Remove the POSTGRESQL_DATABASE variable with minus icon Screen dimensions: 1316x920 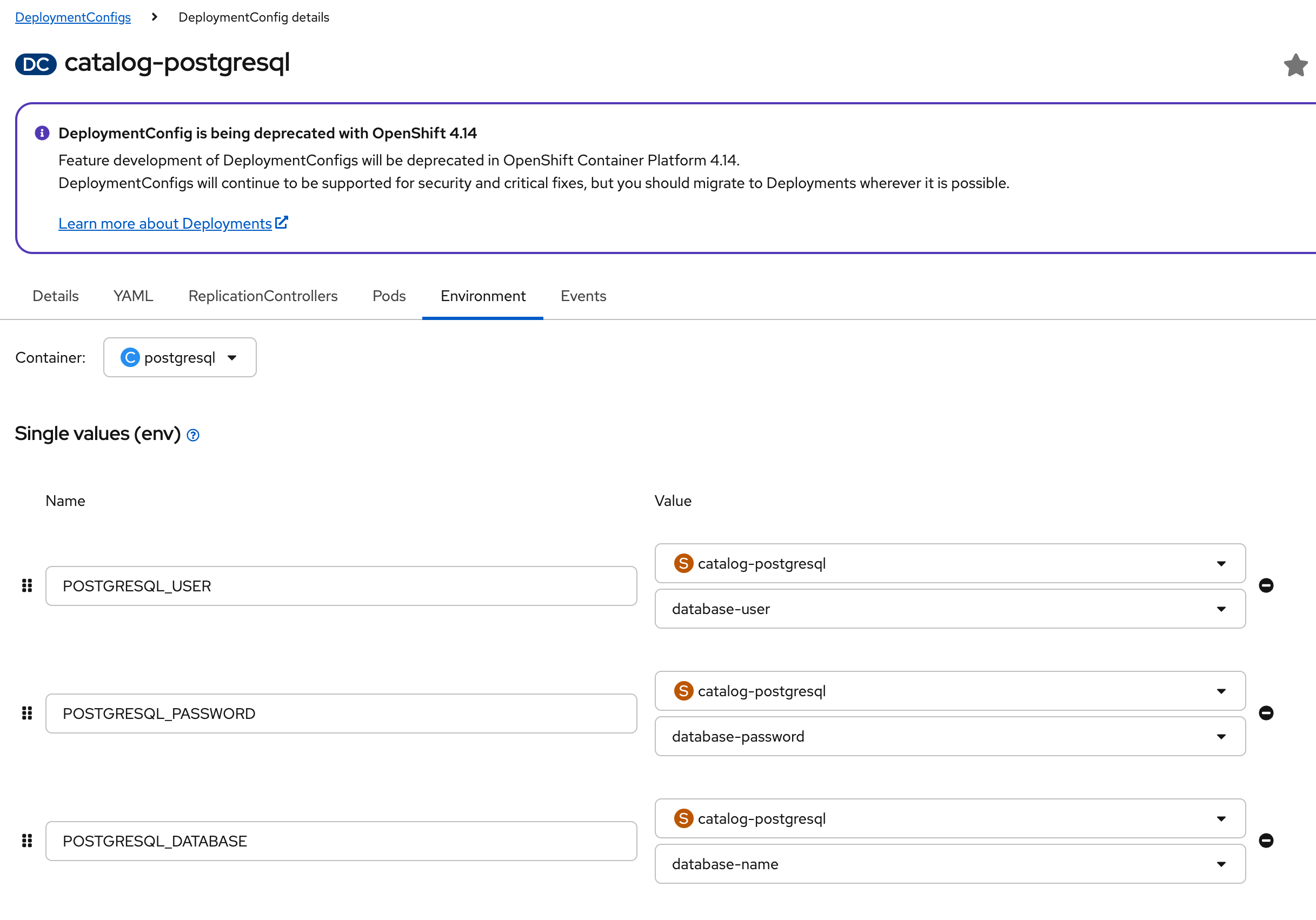coord(1267,841)
